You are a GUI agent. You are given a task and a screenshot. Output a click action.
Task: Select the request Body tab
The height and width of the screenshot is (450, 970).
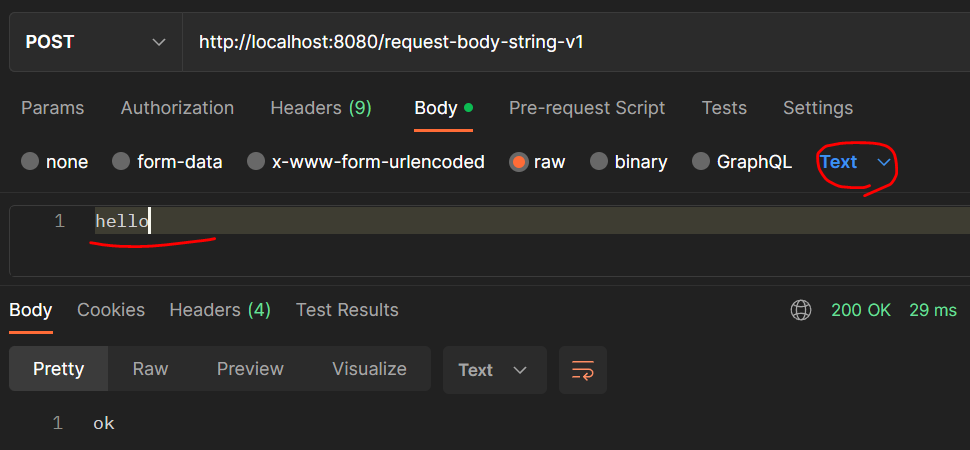click(x=444, y=108)
